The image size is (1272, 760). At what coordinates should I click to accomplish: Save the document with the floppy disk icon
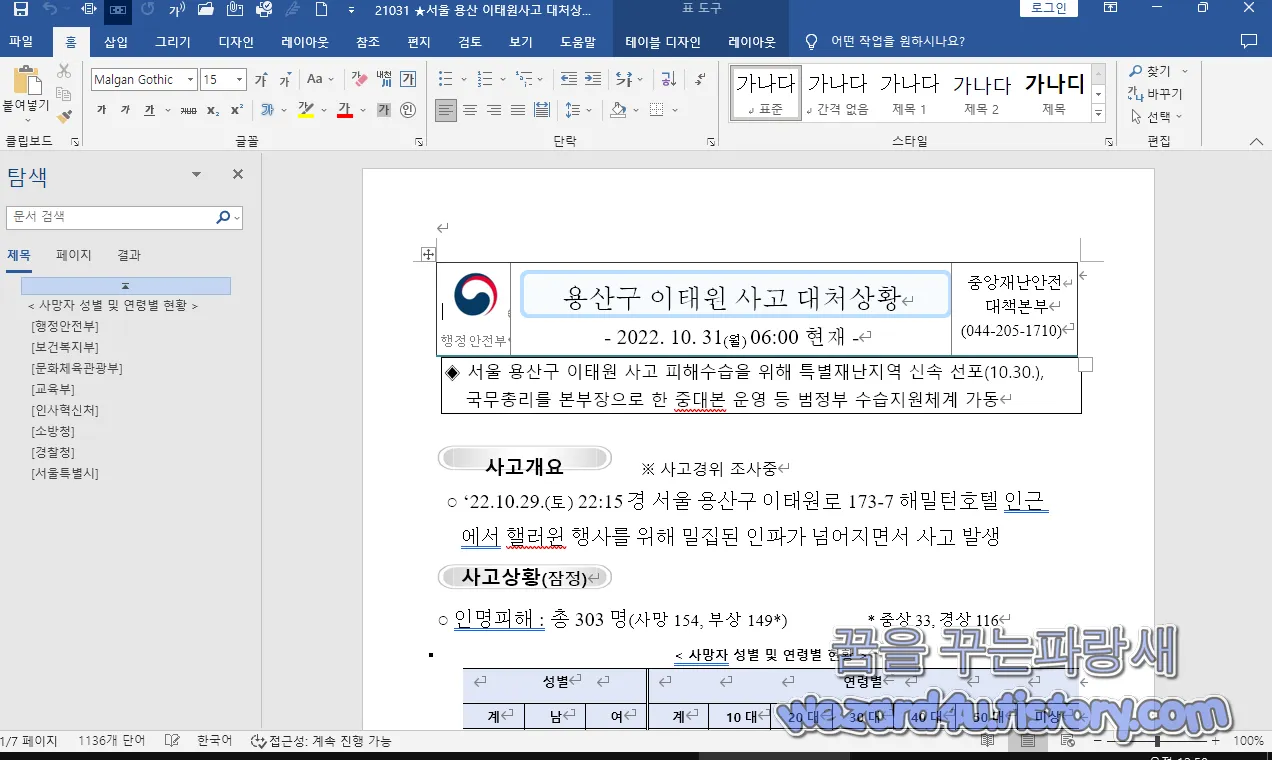click(21, 10)
